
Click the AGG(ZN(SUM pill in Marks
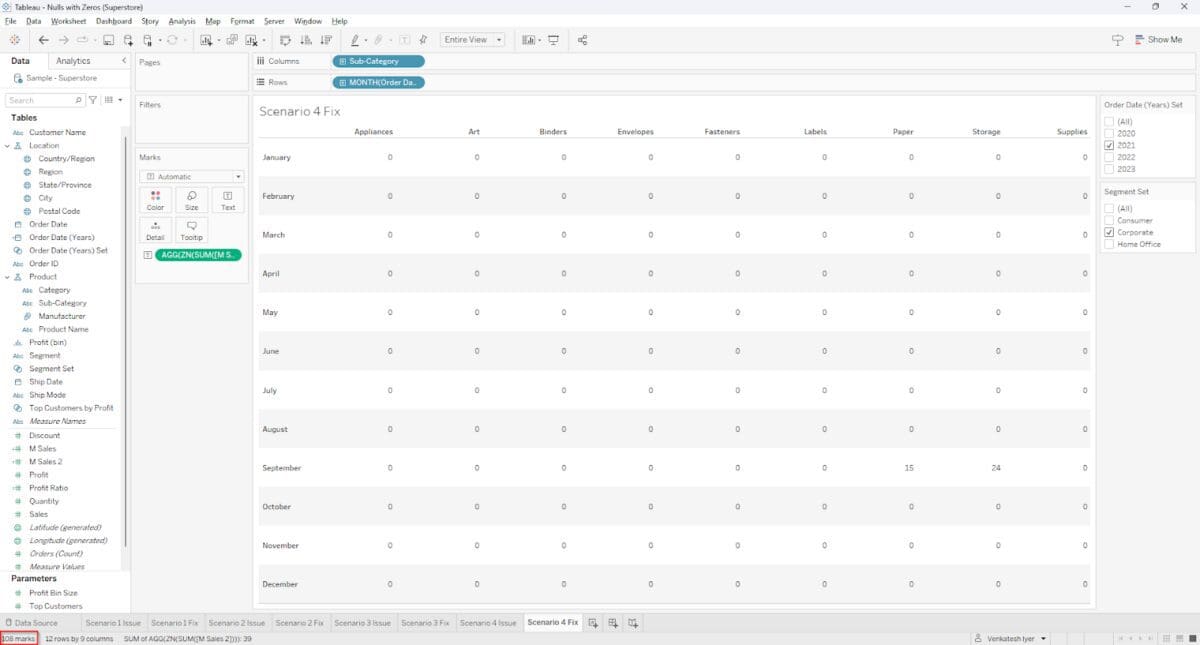(x=198, y=255)
